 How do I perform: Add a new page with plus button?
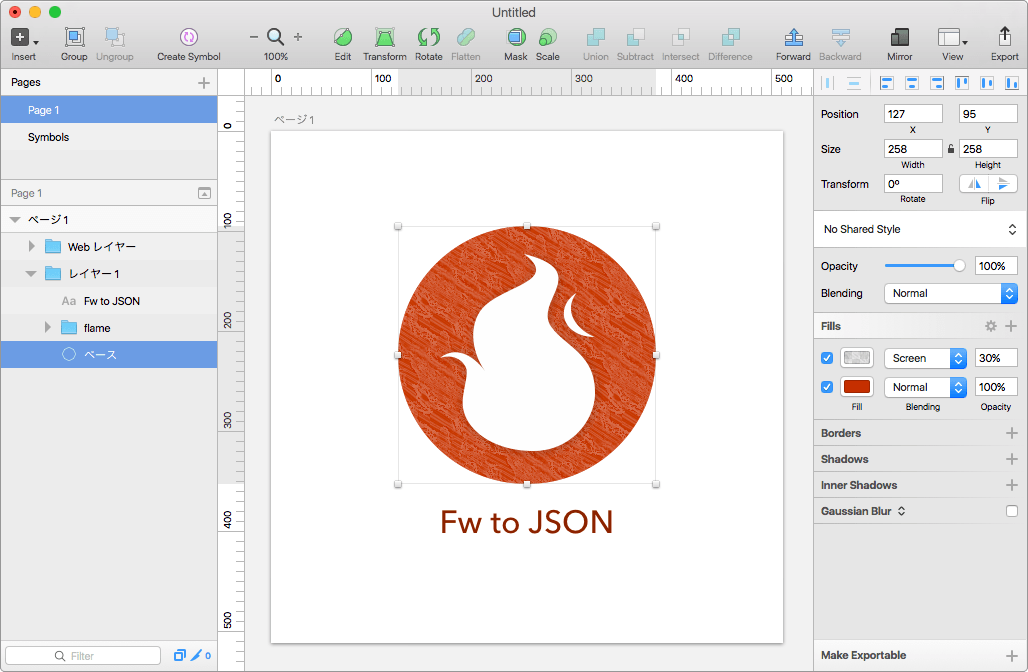pyautogui.click(x=204, y=83)
